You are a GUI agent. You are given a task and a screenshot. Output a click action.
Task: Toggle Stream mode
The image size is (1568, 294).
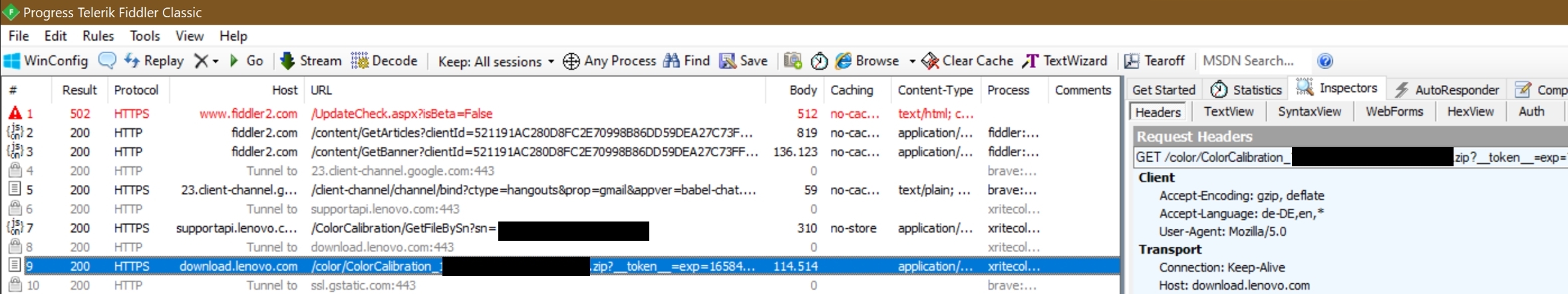pyautogui.click(x=311, y=61)
